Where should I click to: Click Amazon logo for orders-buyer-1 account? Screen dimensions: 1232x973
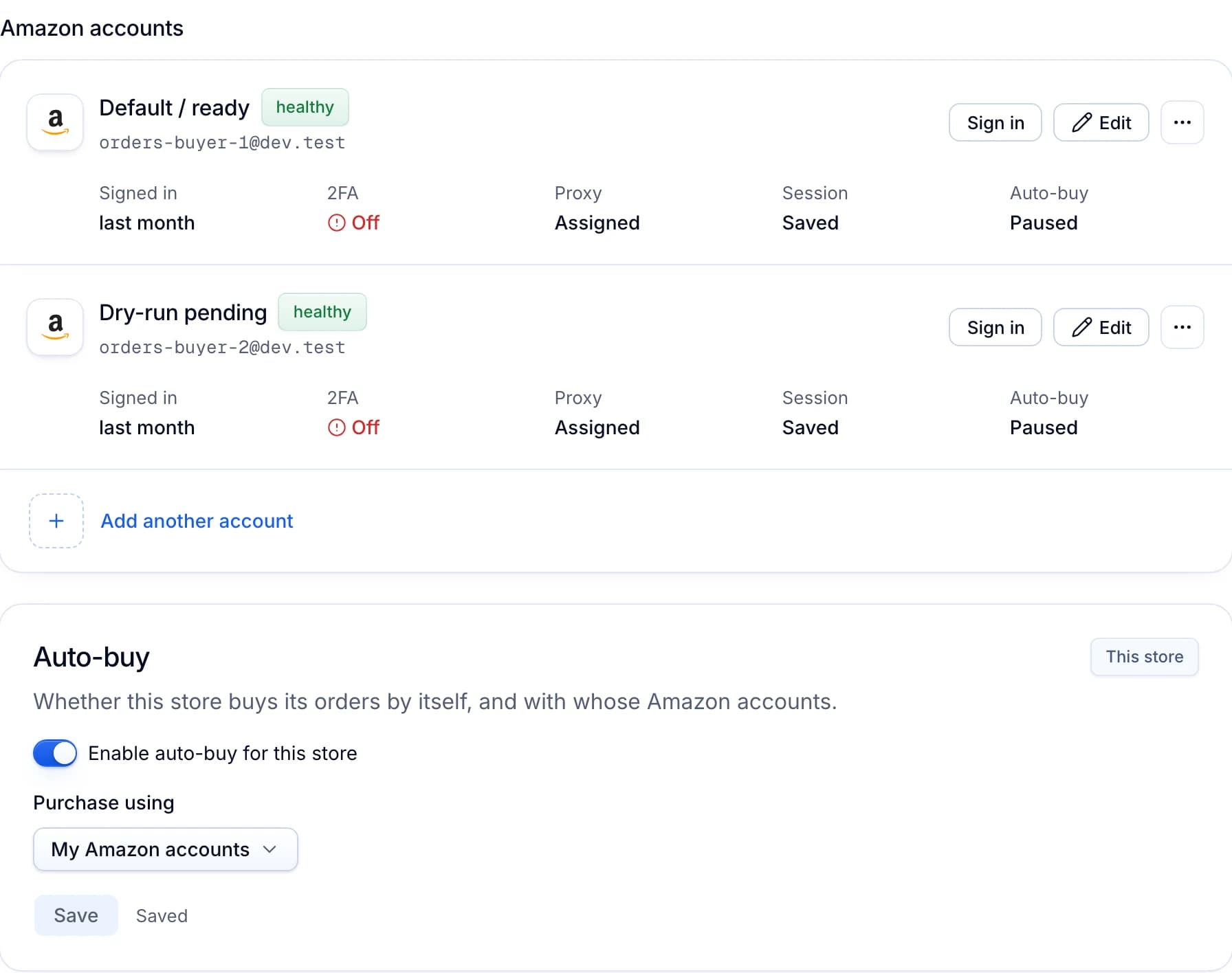click(55, 122)
